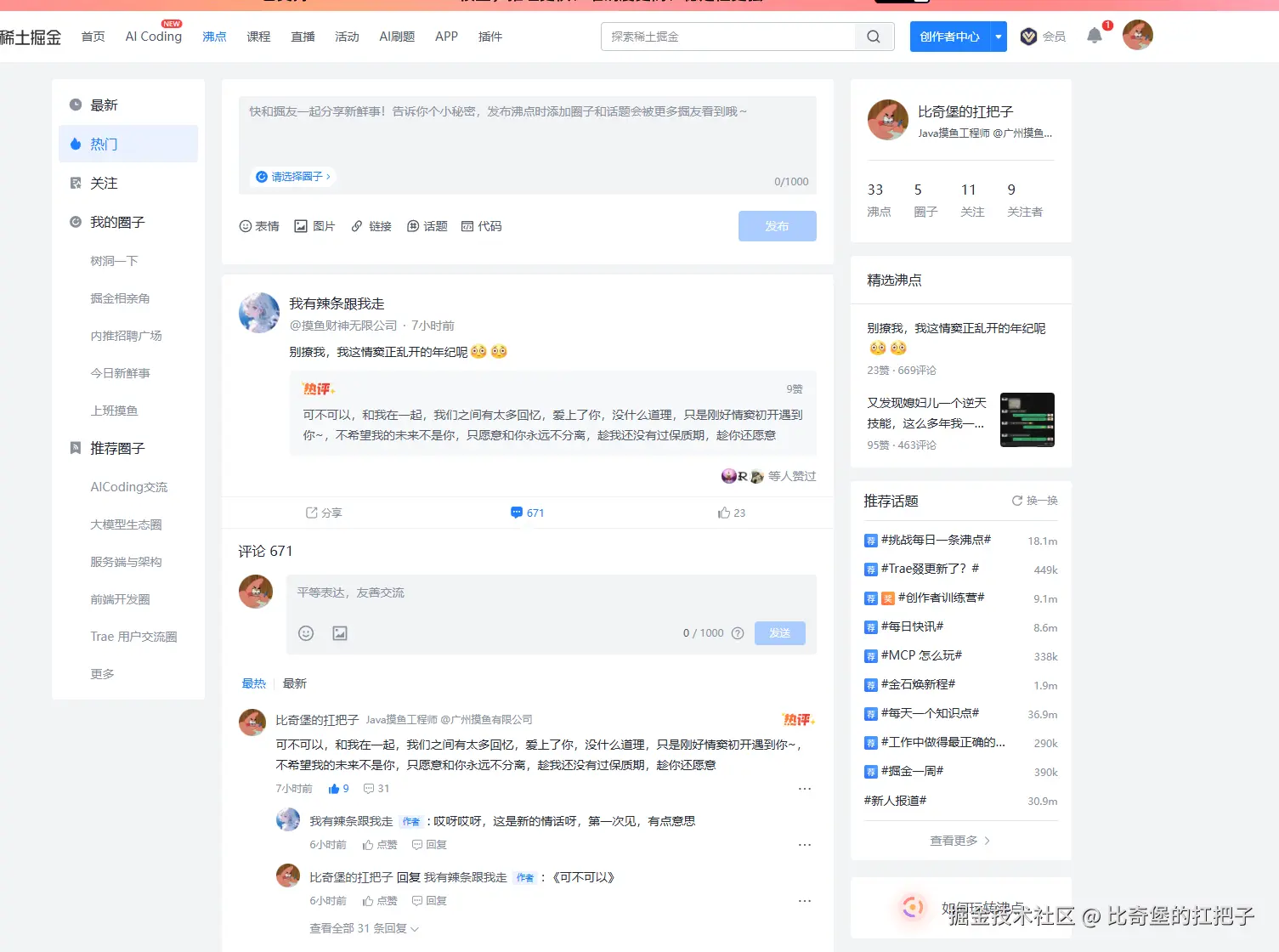Open the chat screenshot thumbnail in 精选沸点

(x=1027, y=420)
